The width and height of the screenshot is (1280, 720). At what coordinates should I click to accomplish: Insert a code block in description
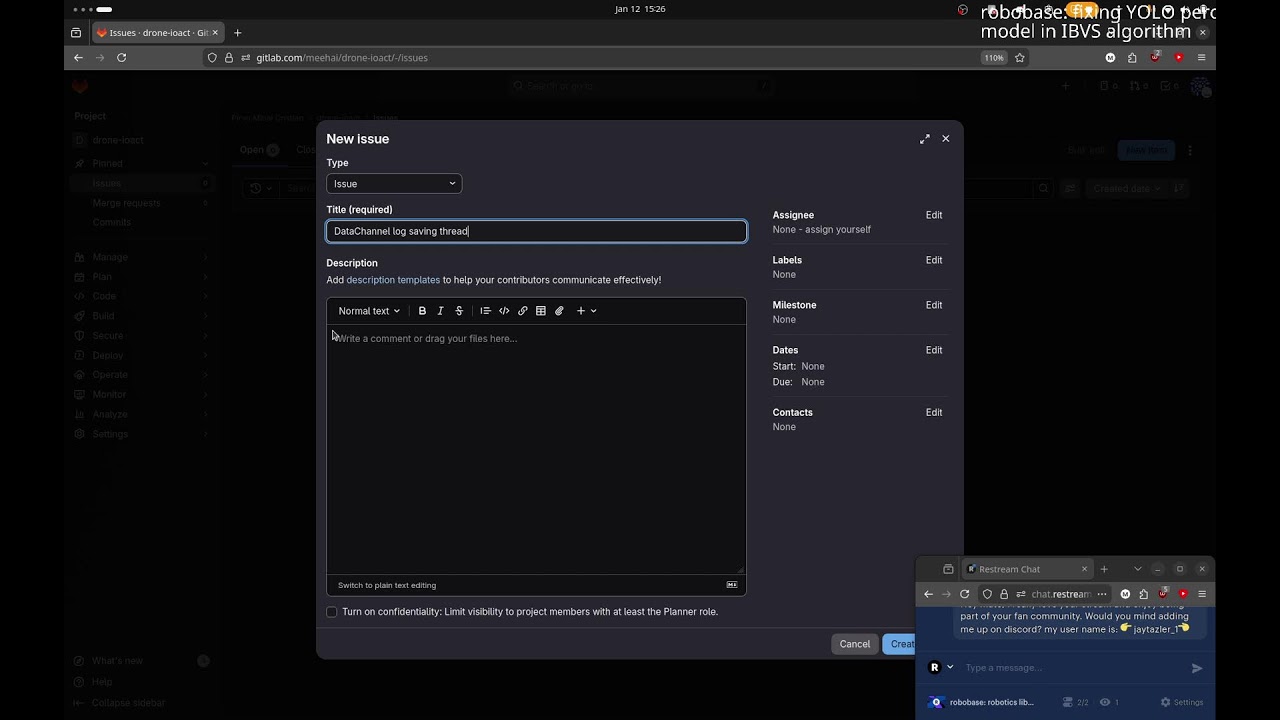click(504, 311)
